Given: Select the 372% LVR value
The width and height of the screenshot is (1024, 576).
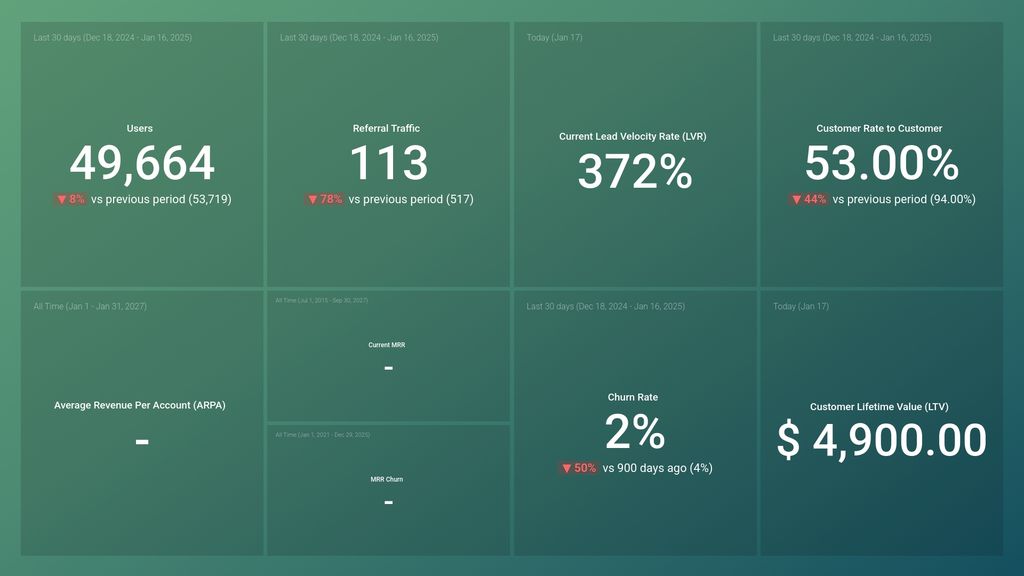Looking at the screenshot, I should coord(635,172).
